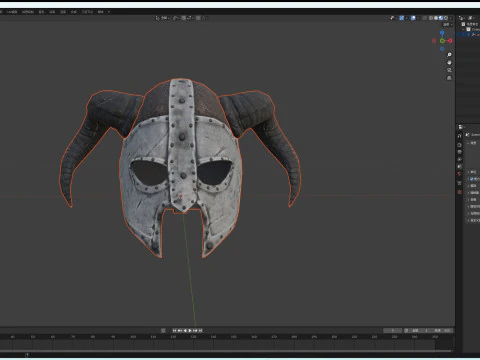Click the pan hand icon in viewport
Screen dimensions: 480x360
pos(449,62)
